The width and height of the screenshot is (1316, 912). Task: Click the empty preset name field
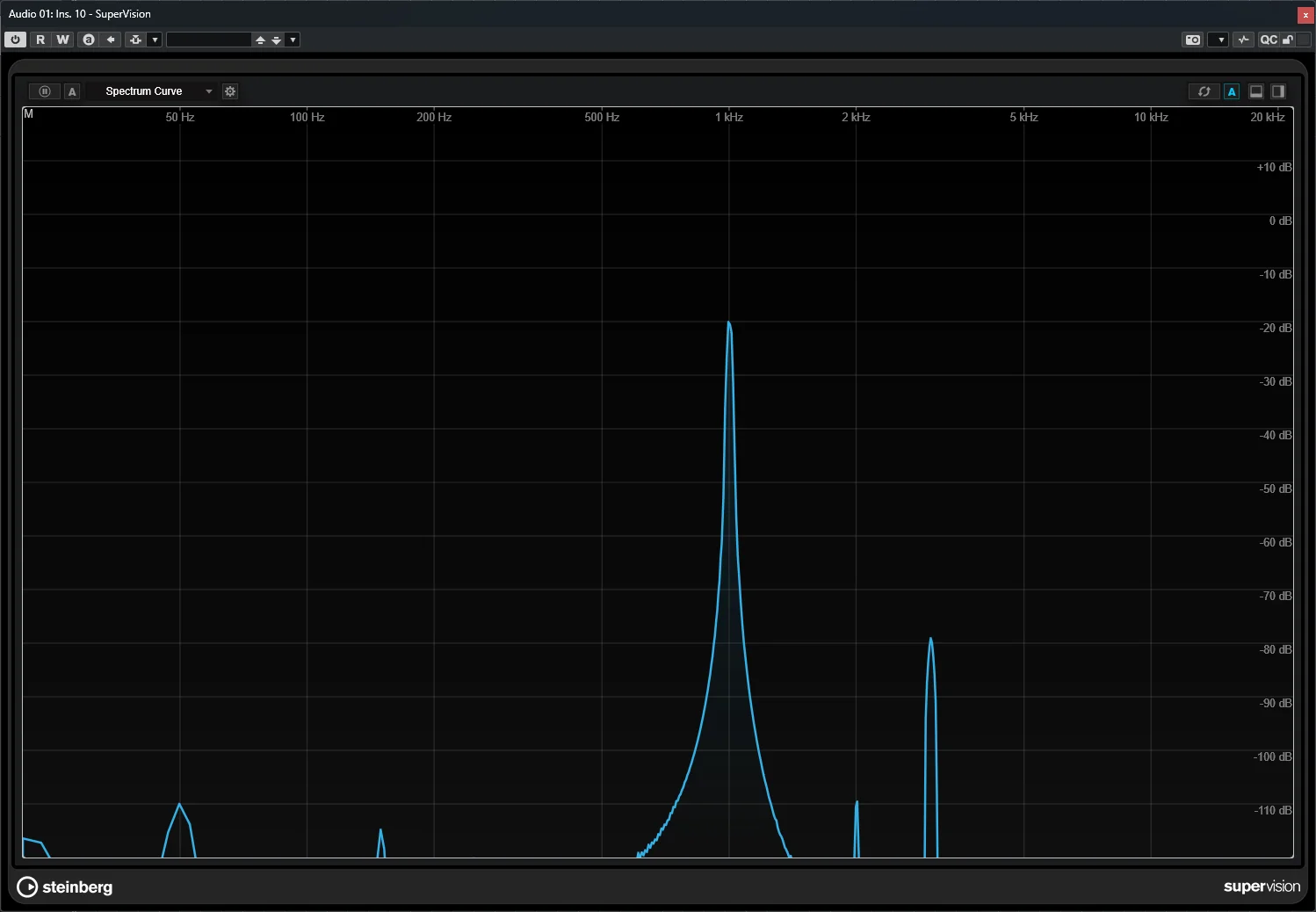(208, 40)
